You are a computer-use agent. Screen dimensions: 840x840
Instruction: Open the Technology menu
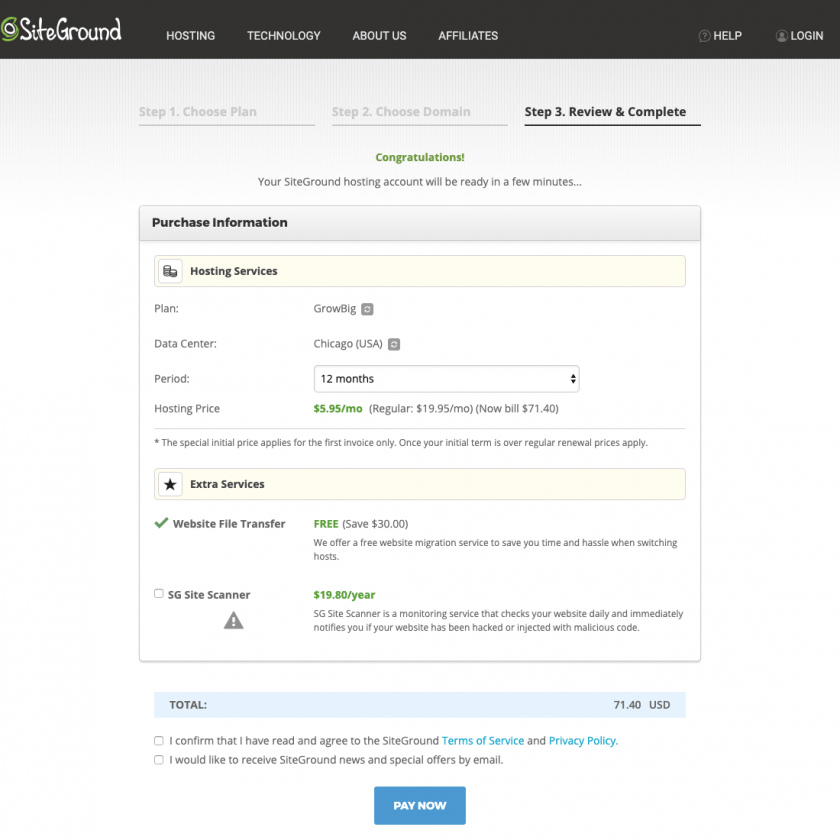[283, 36]
